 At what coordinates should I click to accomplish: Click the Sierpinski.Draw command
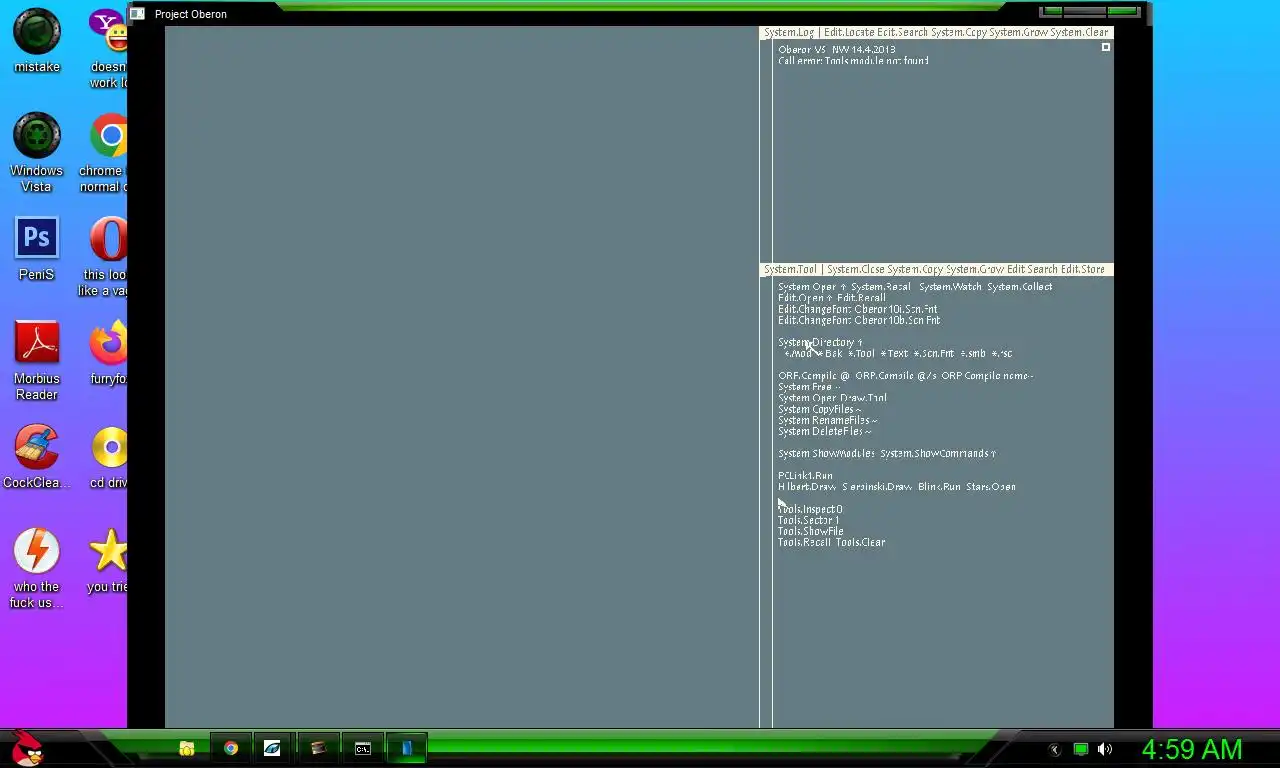point(877,487)
